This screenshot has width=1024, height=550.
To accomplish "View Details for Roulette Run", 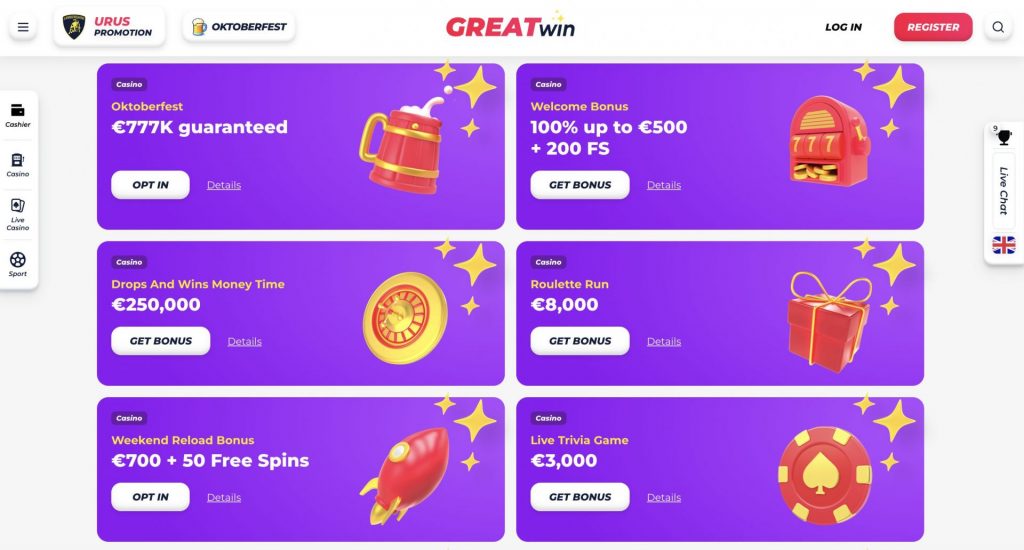I will click(663, 342).
